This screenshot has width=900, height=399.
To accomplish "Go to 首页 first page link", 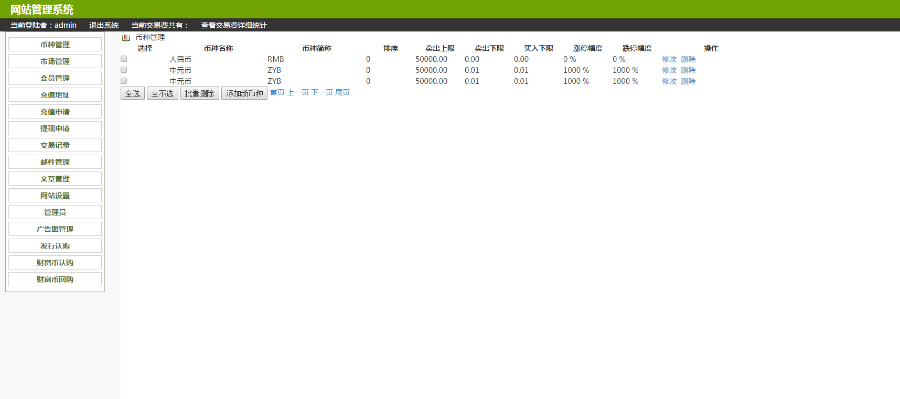I will 277,92.
